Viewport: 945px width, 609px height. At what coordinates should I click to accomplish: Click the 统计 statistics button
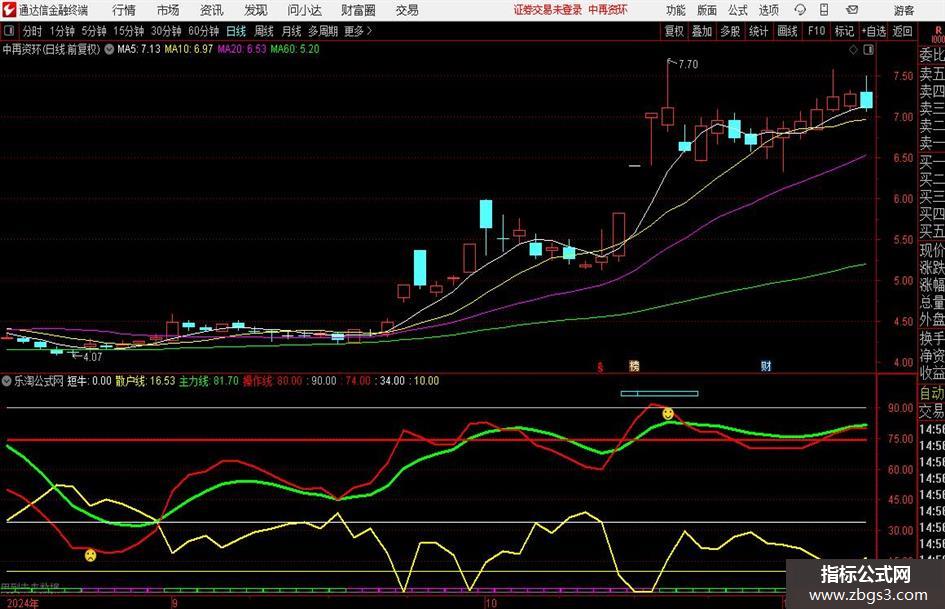pos(758,31)
